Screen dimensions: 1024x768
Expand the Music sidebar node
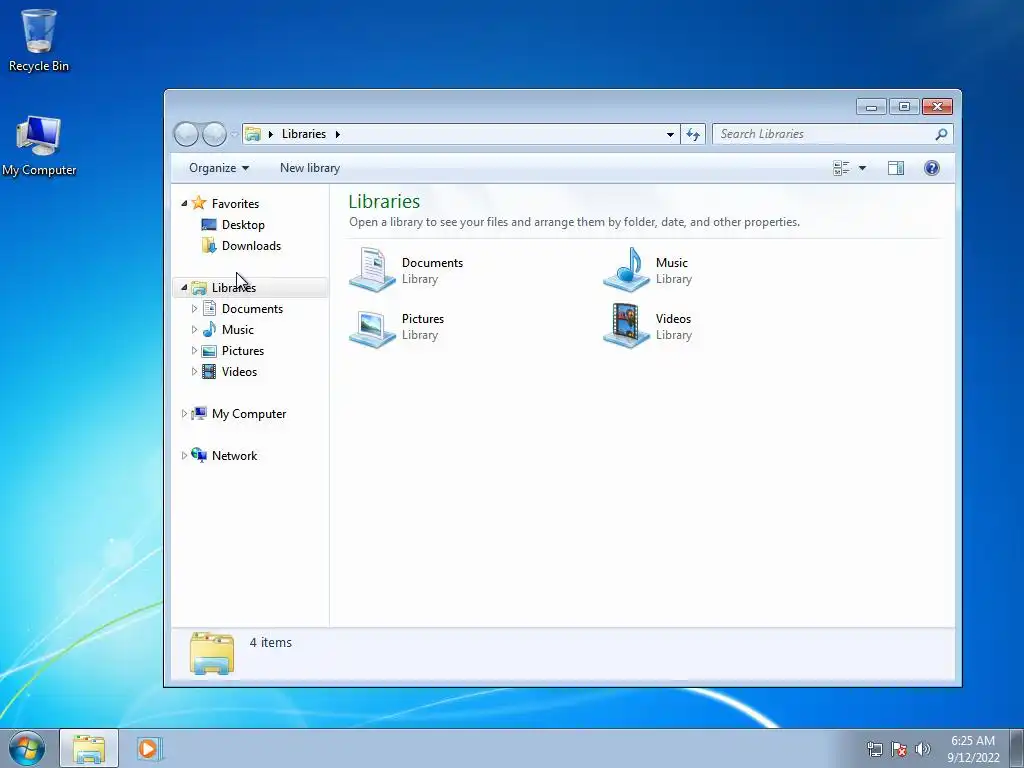coord(194,329)
